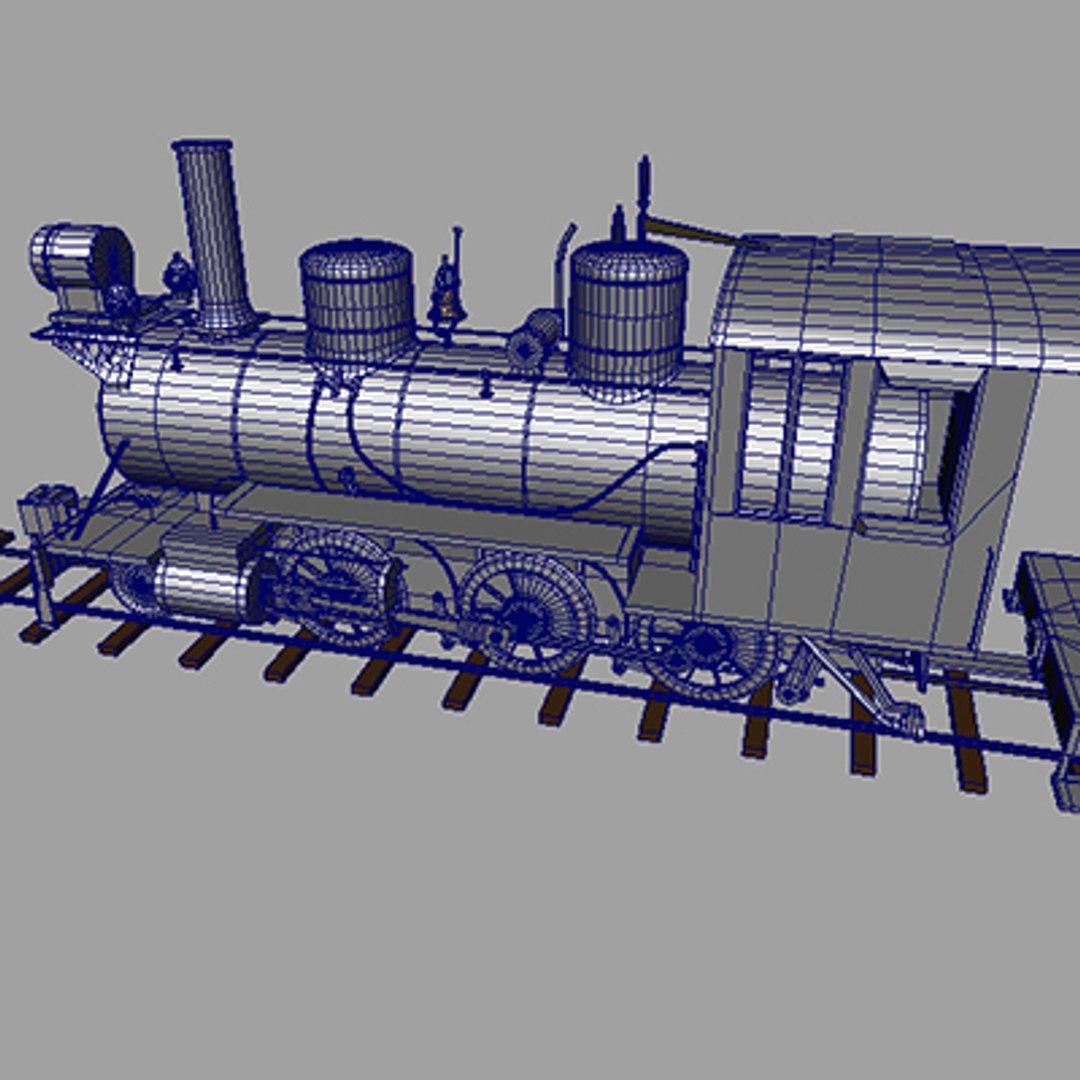Select the main boiler barrel

tap(406, 427)
